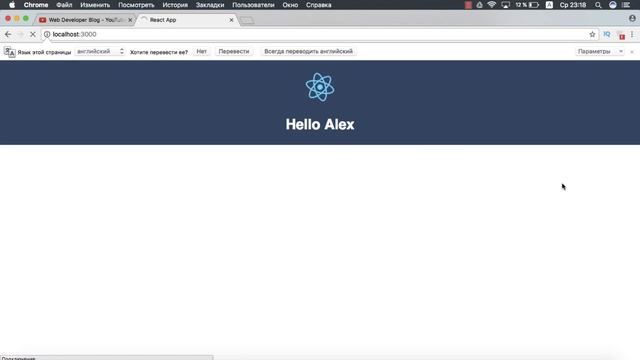This screenshot has height=360, width=640.
Task: Open the Google Drive menu bar icon
Action: (x=480, y=5)
